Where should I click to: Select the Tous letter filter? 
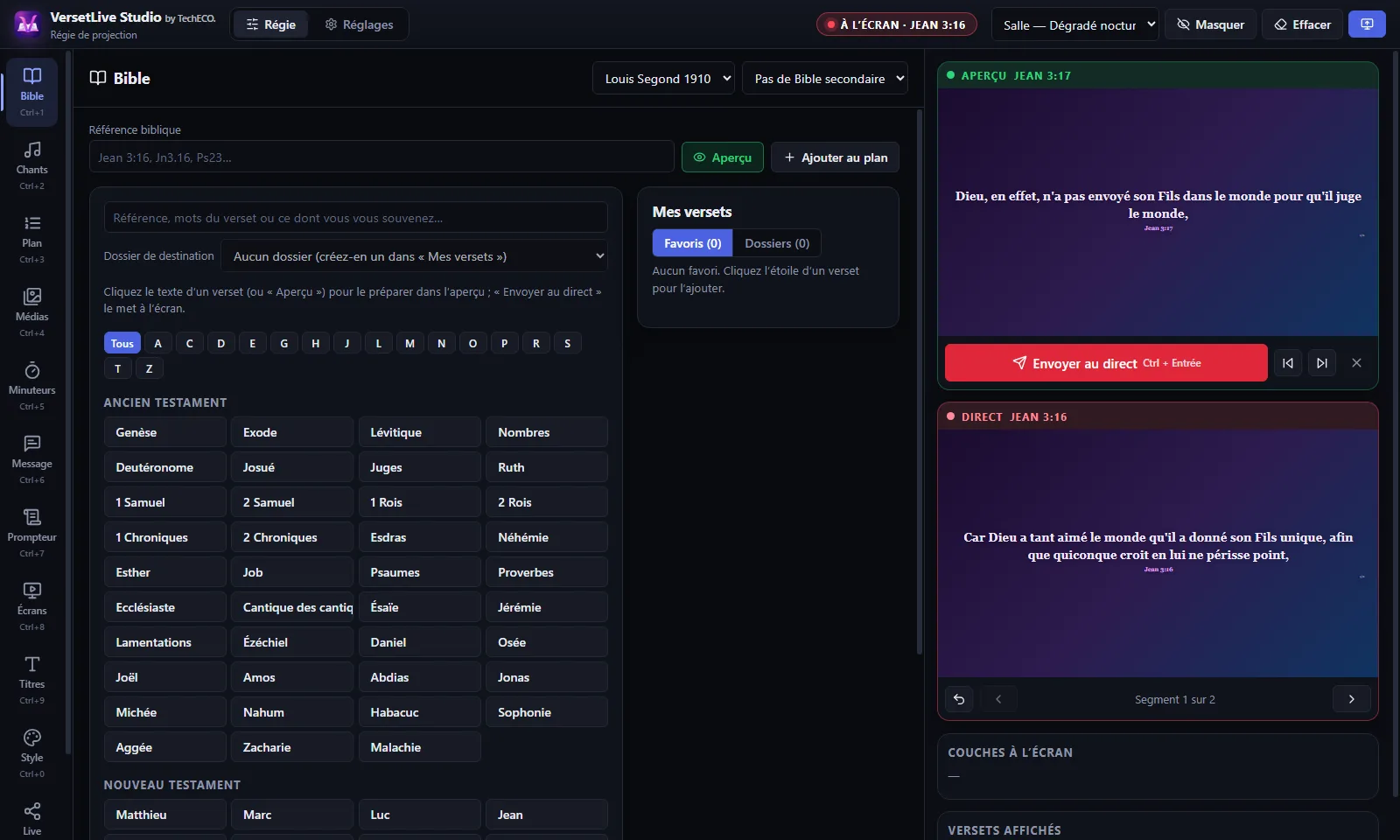pos(122,343)
